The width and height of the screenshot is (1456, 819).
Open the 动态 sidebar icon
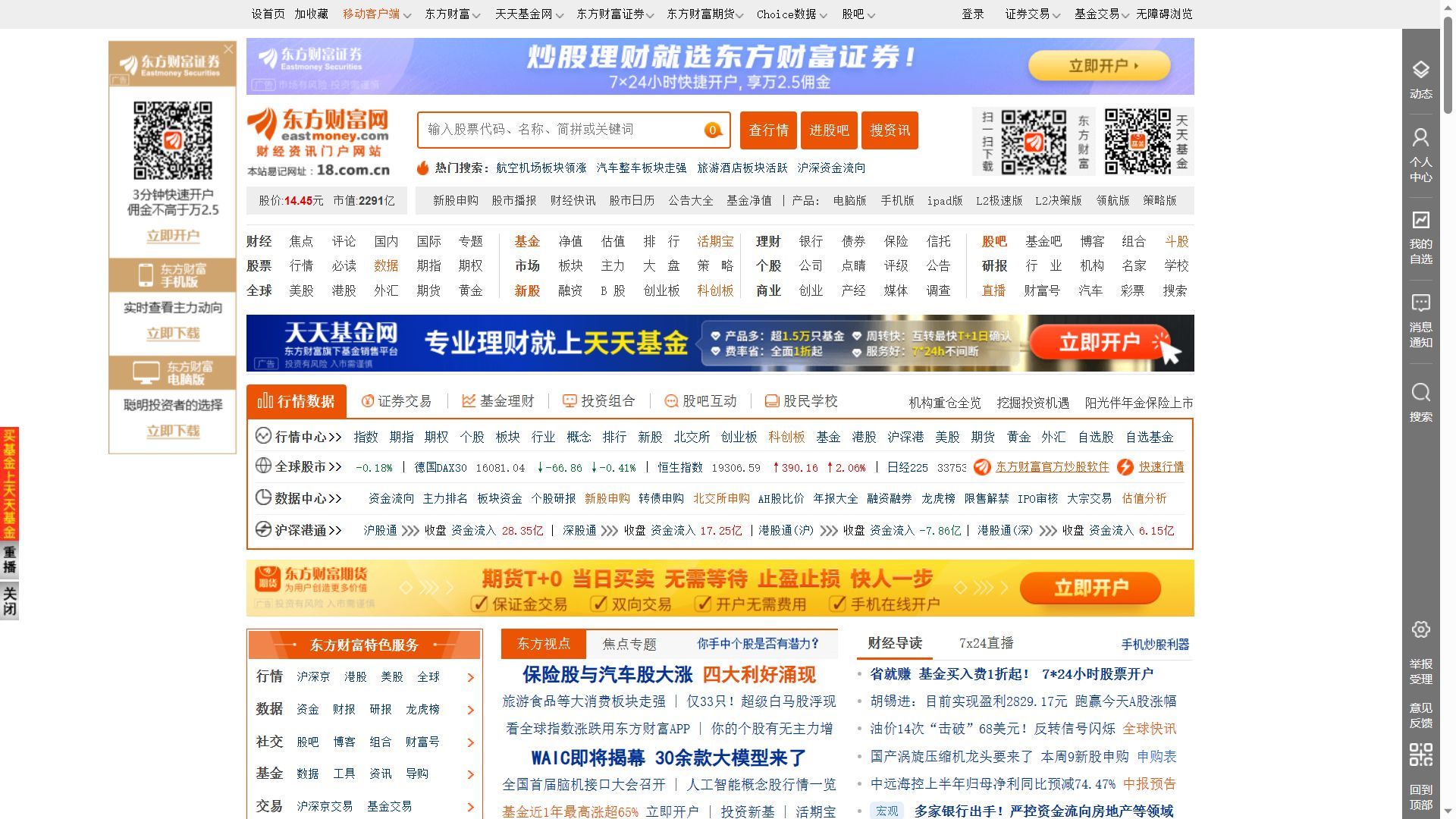point(1421,70)
